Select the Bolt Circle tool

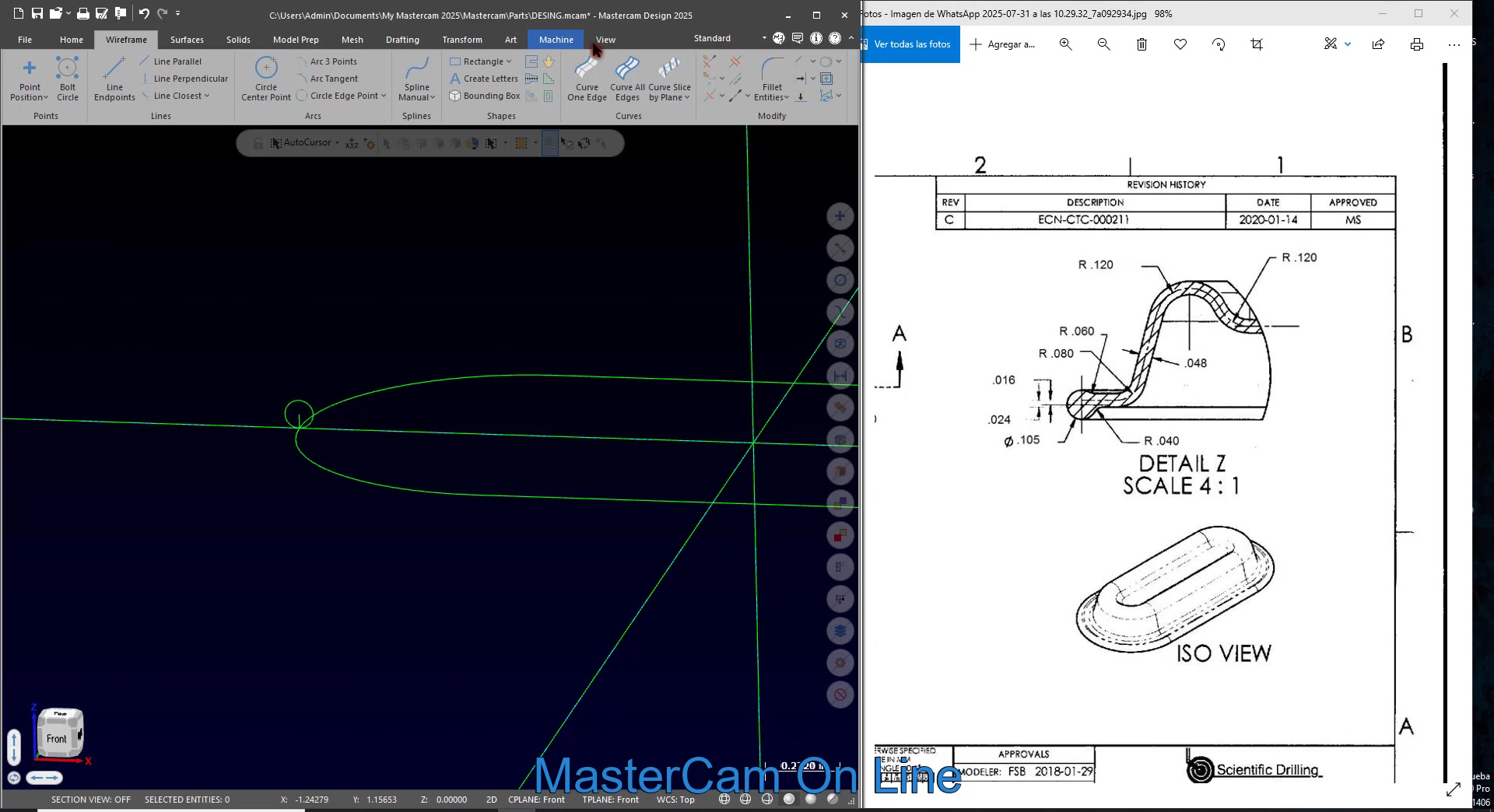68,79
